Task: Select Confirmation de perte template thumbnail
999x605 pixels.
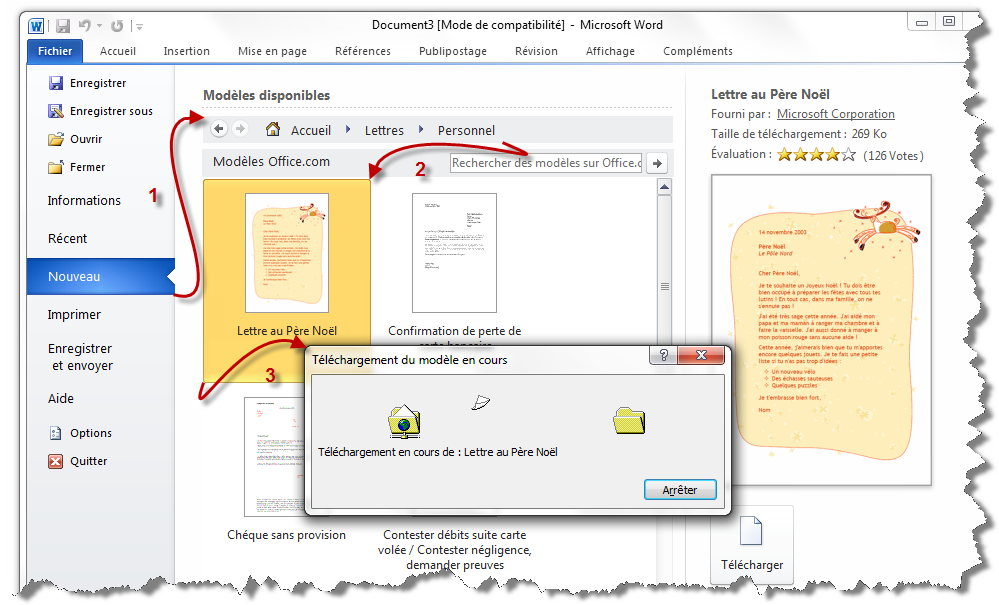Action: click(x=454, y=253)
